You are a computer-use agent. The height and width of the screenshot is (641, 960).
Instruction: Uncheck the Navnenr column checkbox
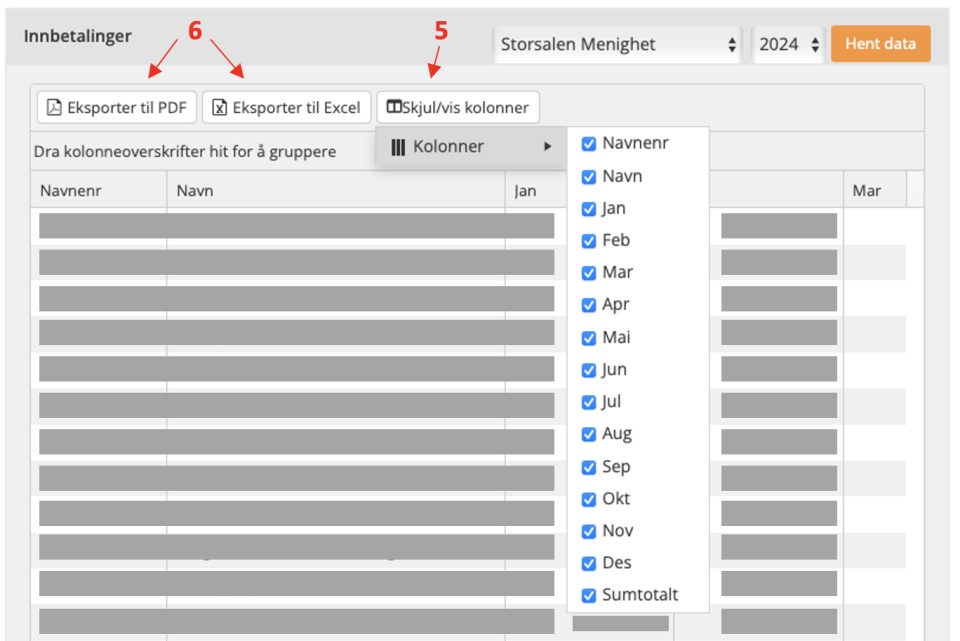pyautogui.click(x=588, y=144)
